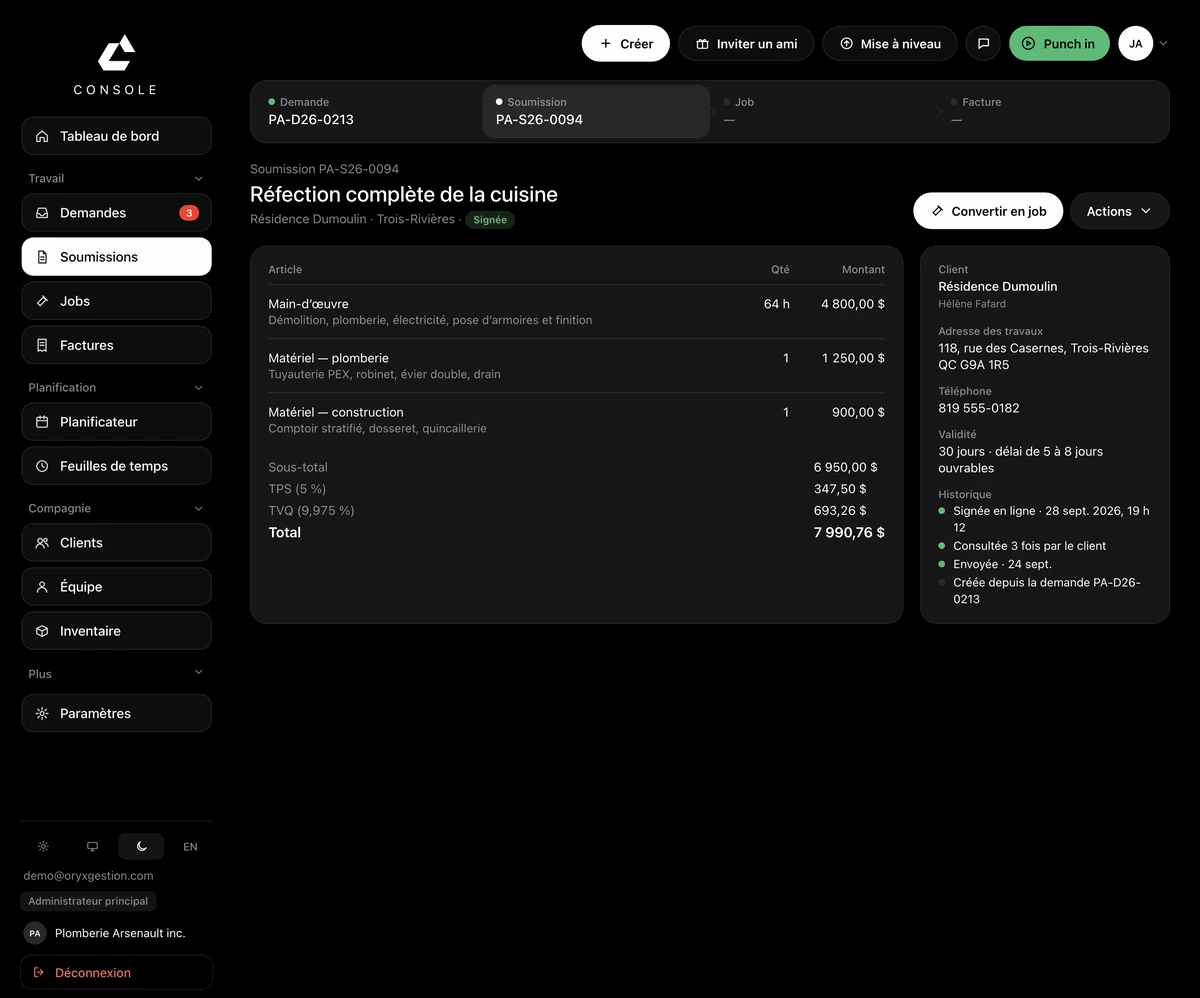This screenshot has width=1200, height=998.
Task: Click the people icon beside Clients
Action: coord(42,543)
